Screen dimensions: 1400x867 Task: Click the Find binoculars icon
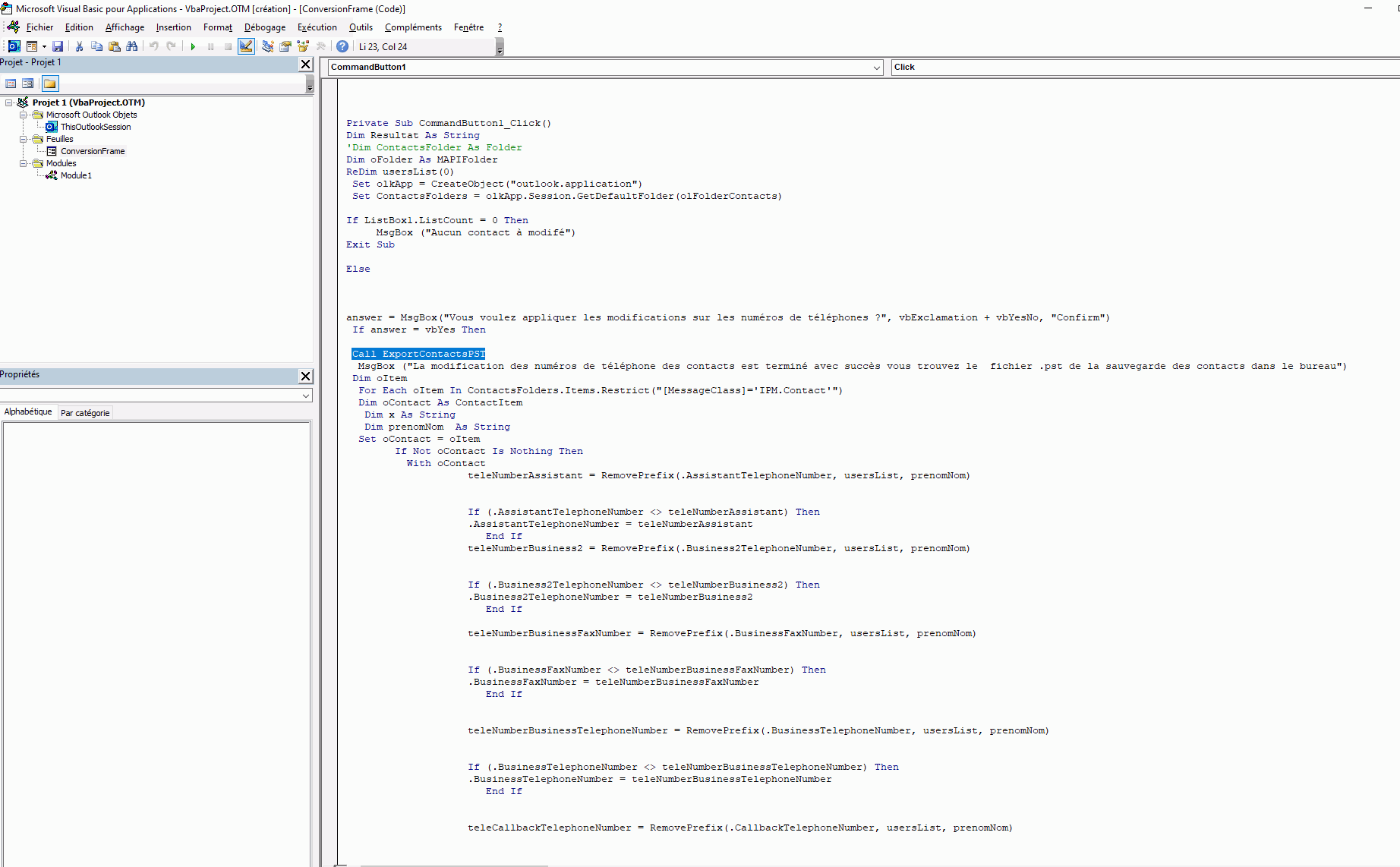pos(132,46)
